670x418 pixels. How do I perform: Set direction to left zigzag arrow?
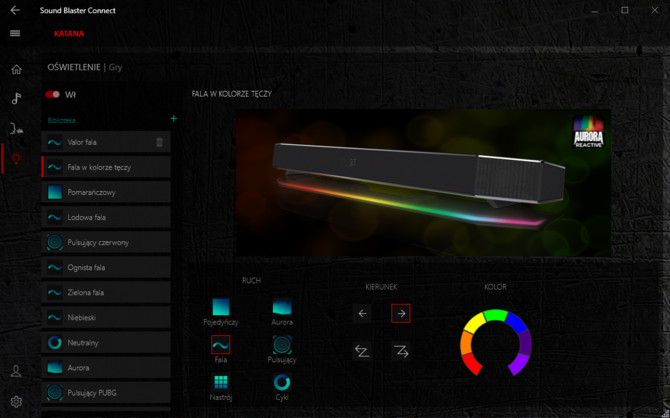[362, 351]
